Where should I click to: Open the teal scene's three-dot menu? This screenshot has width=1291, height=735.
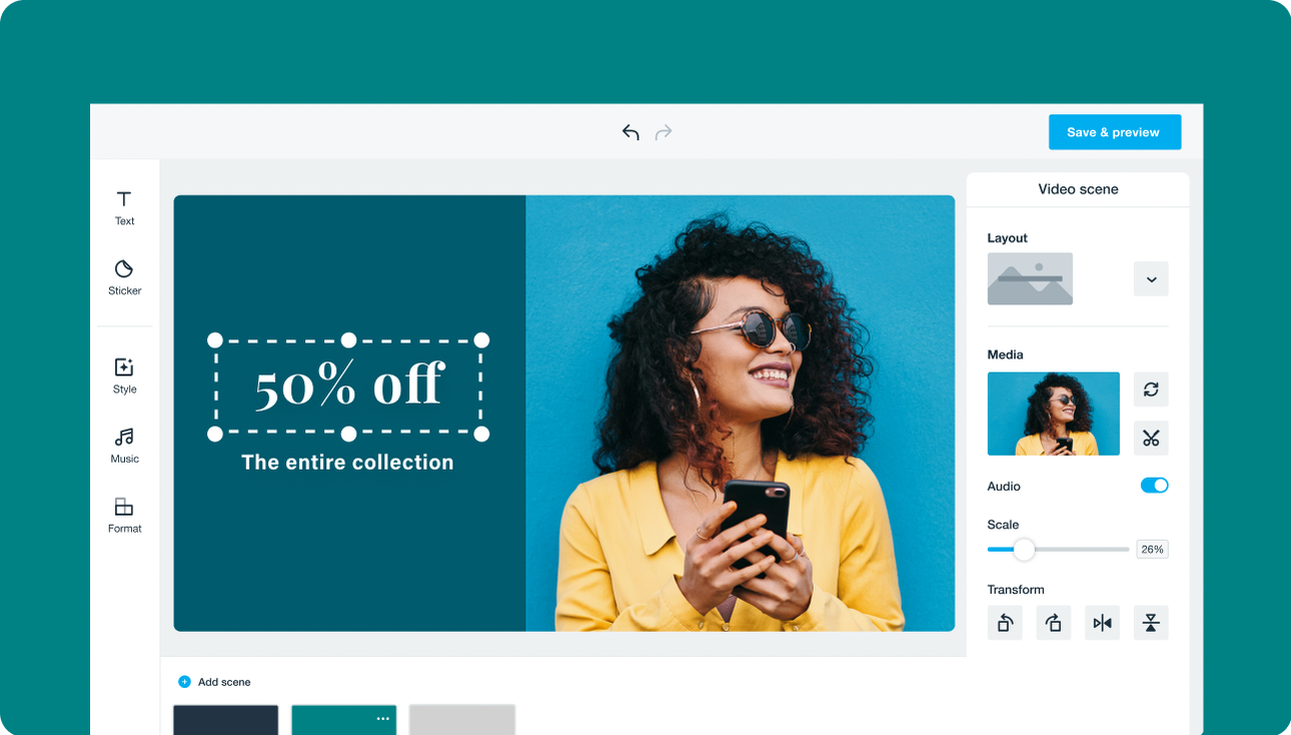click(x=383, y=718)
